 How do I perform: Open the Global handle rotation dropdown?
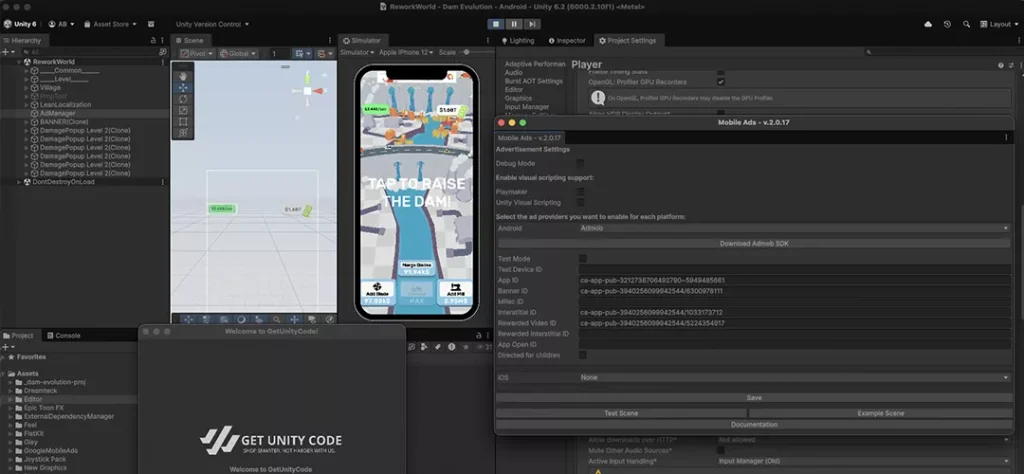click(x=238, y=54)
